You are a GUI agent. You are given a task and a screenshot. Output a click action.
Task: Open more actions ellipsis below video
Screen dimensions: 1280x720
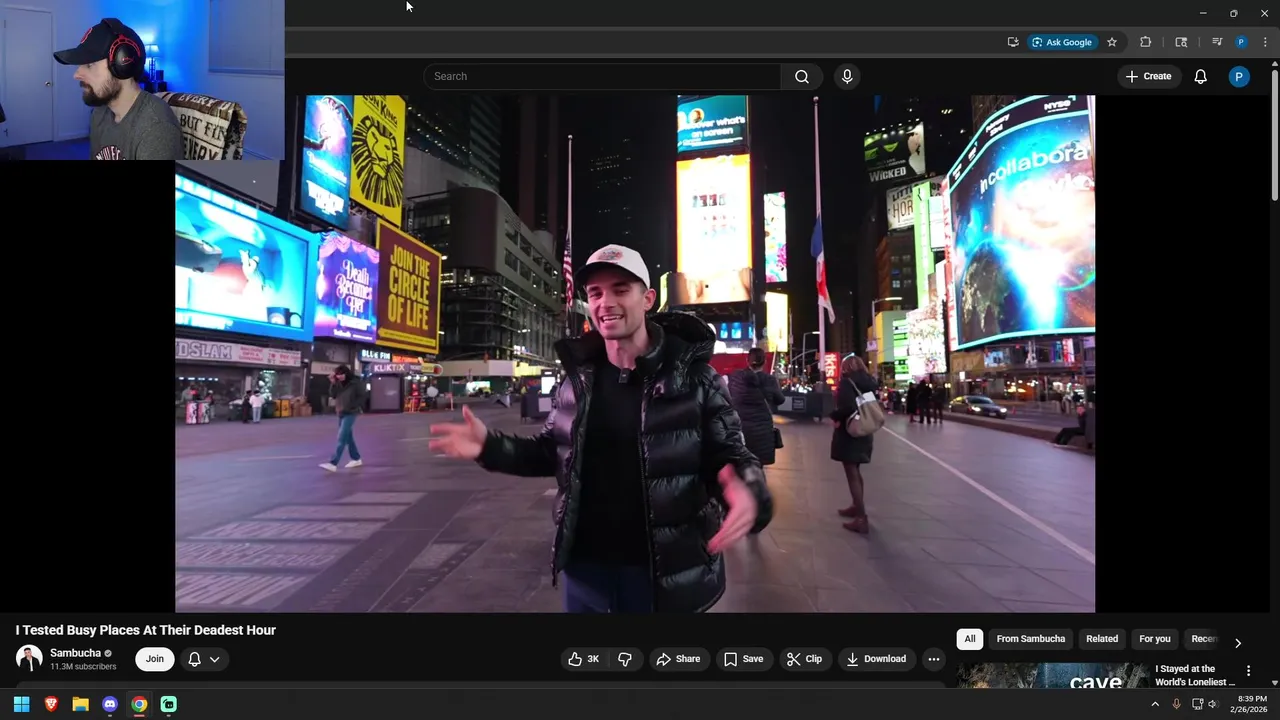click(x=933, y=659)
